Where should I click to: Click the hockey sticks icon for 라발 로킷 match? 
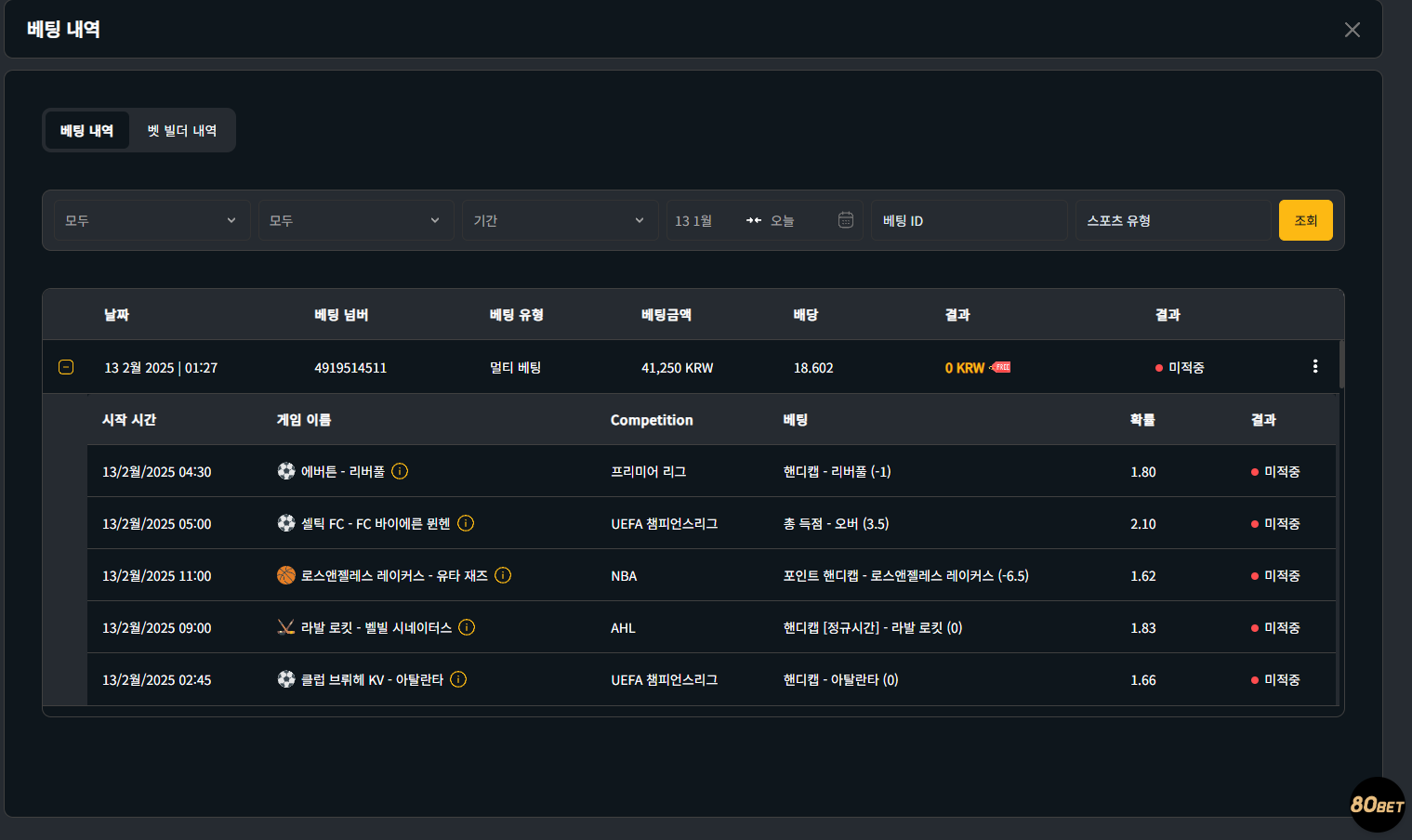click(x=286, y=627)
